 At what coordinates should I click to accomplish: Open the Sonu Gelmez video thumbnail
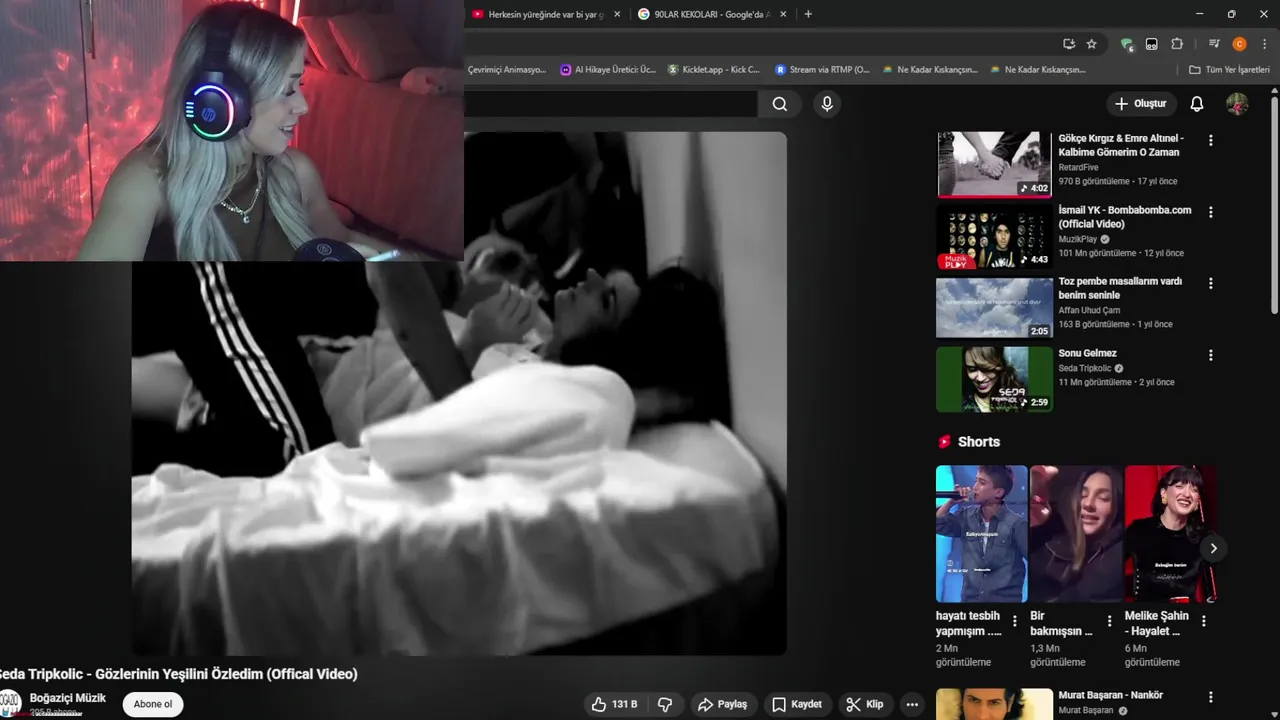pyautogui.click(x=994, y=379)
